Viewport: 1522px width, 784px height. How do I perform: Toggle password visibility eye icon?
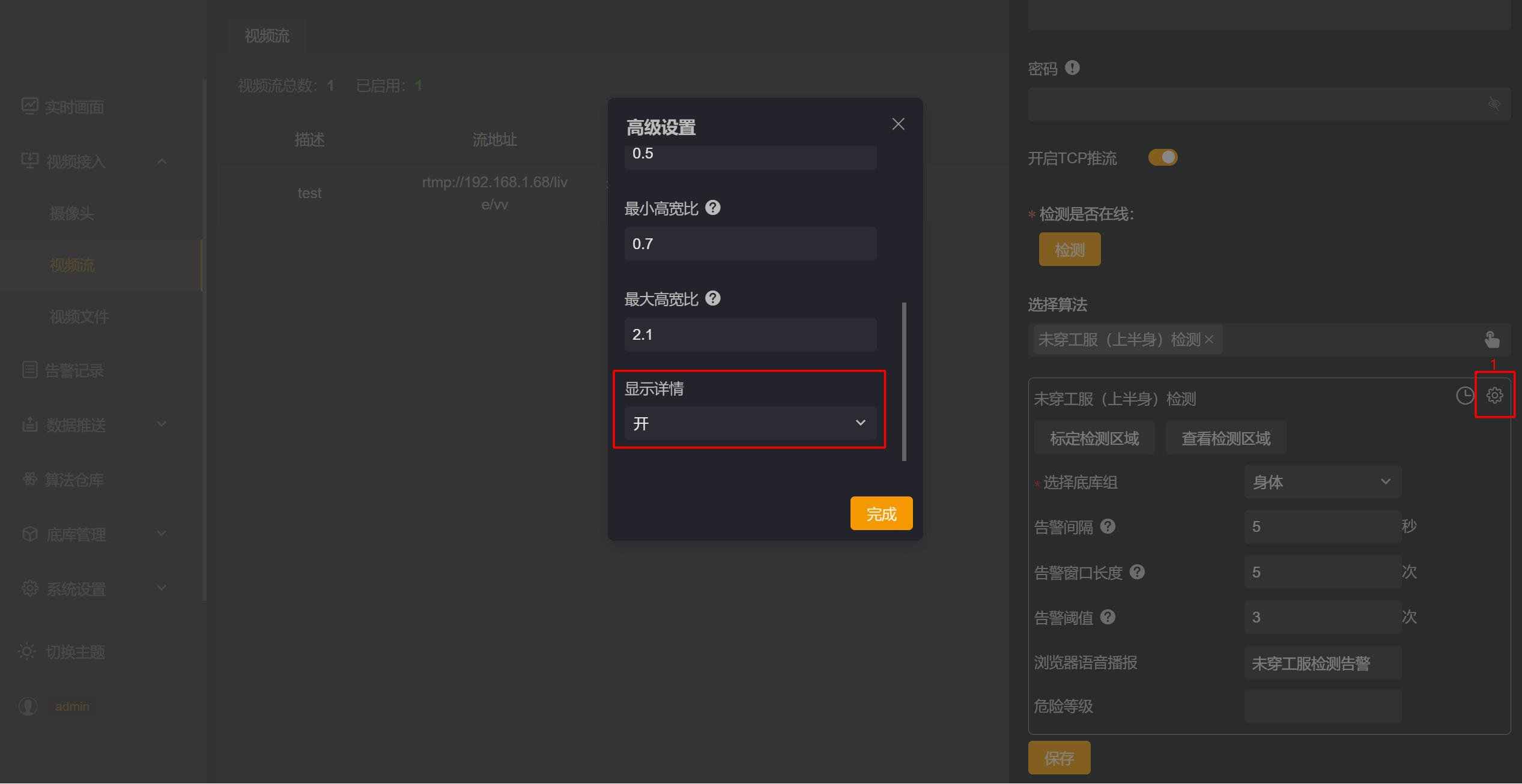[x=1494, y=104]
